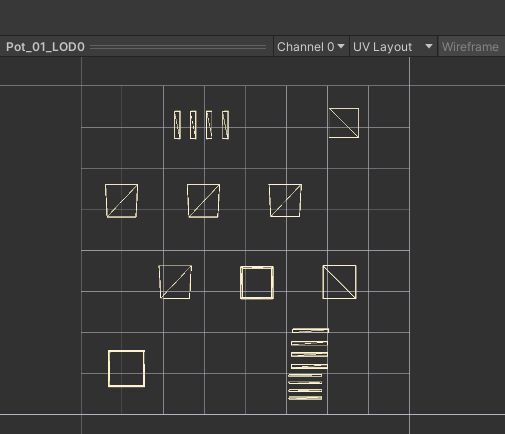This screenshot has height=434, width=505.
Task: Select the leftmost vertical strip UV island
Action: [x=177, y=125]
